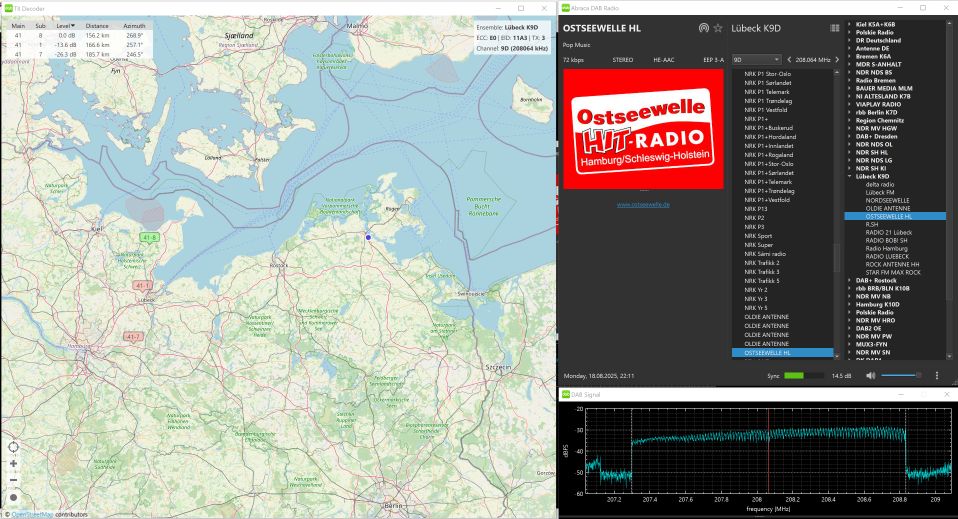The height and width of the screenshot is (519, 958).
Task: Open the www.ostseewelle.de link
Action: pyautogui.click(x=643, y=204)
